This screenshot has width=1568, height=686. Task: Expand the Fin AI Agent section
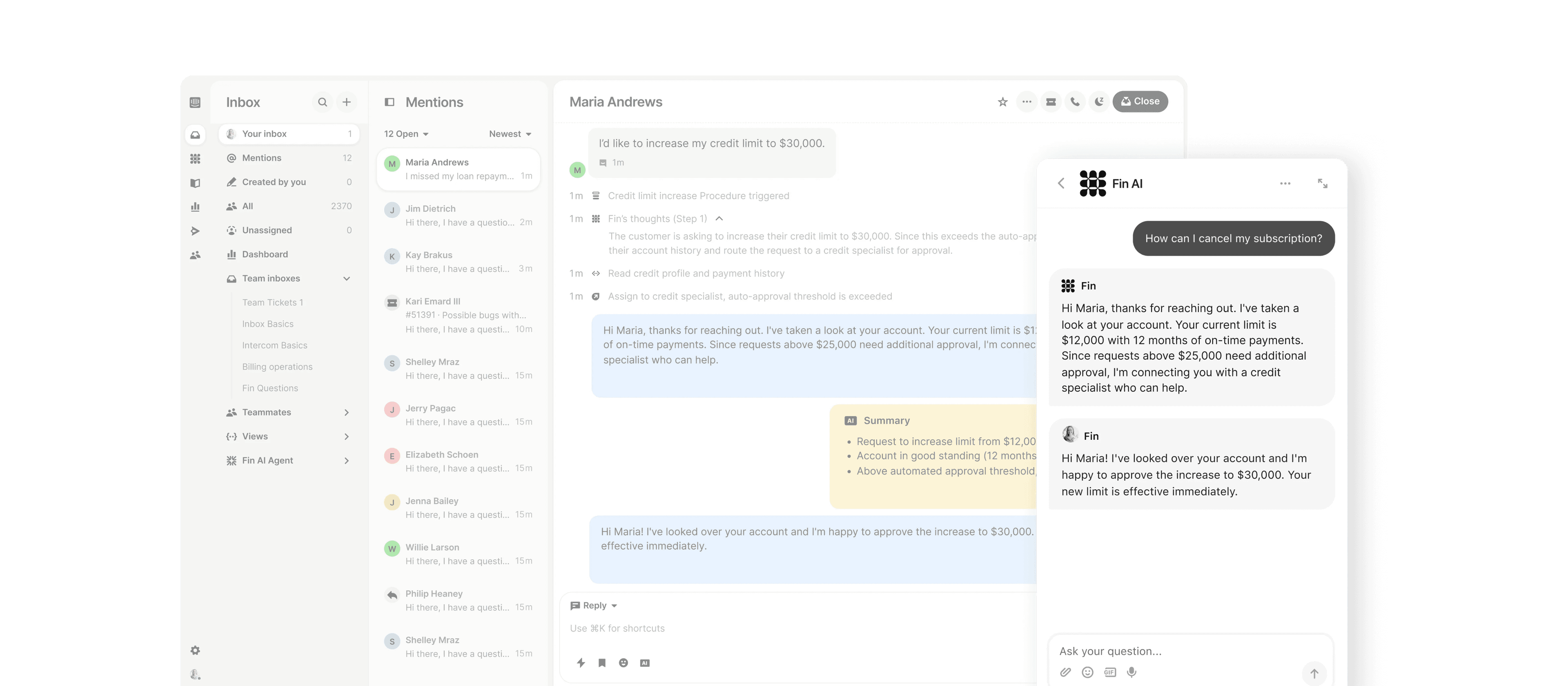click(346, 461)
